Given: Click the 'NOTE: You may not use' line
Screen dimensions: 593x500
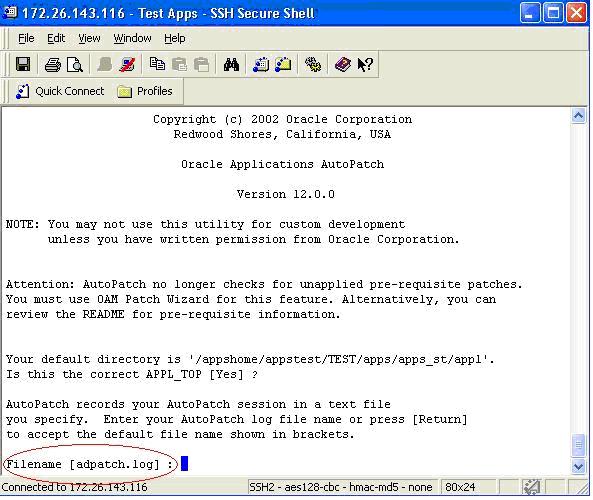Looking at the screenshot, I should coord(205,225).
